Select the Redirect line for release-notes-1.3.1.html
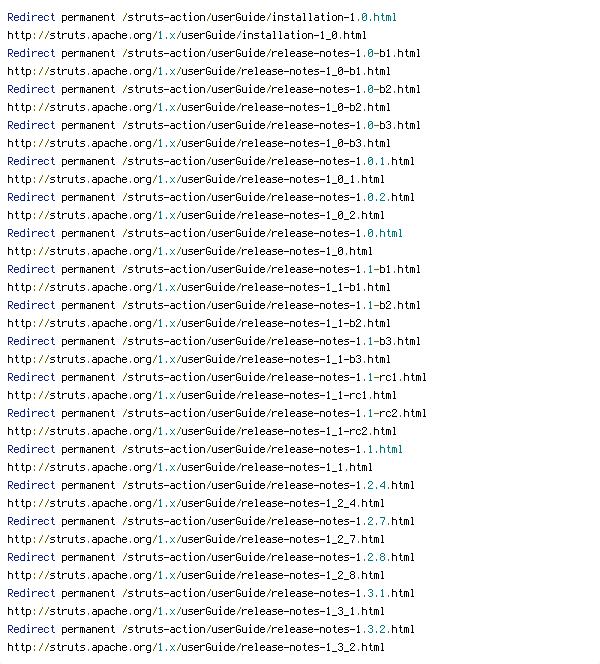 [x=211, y=593]
